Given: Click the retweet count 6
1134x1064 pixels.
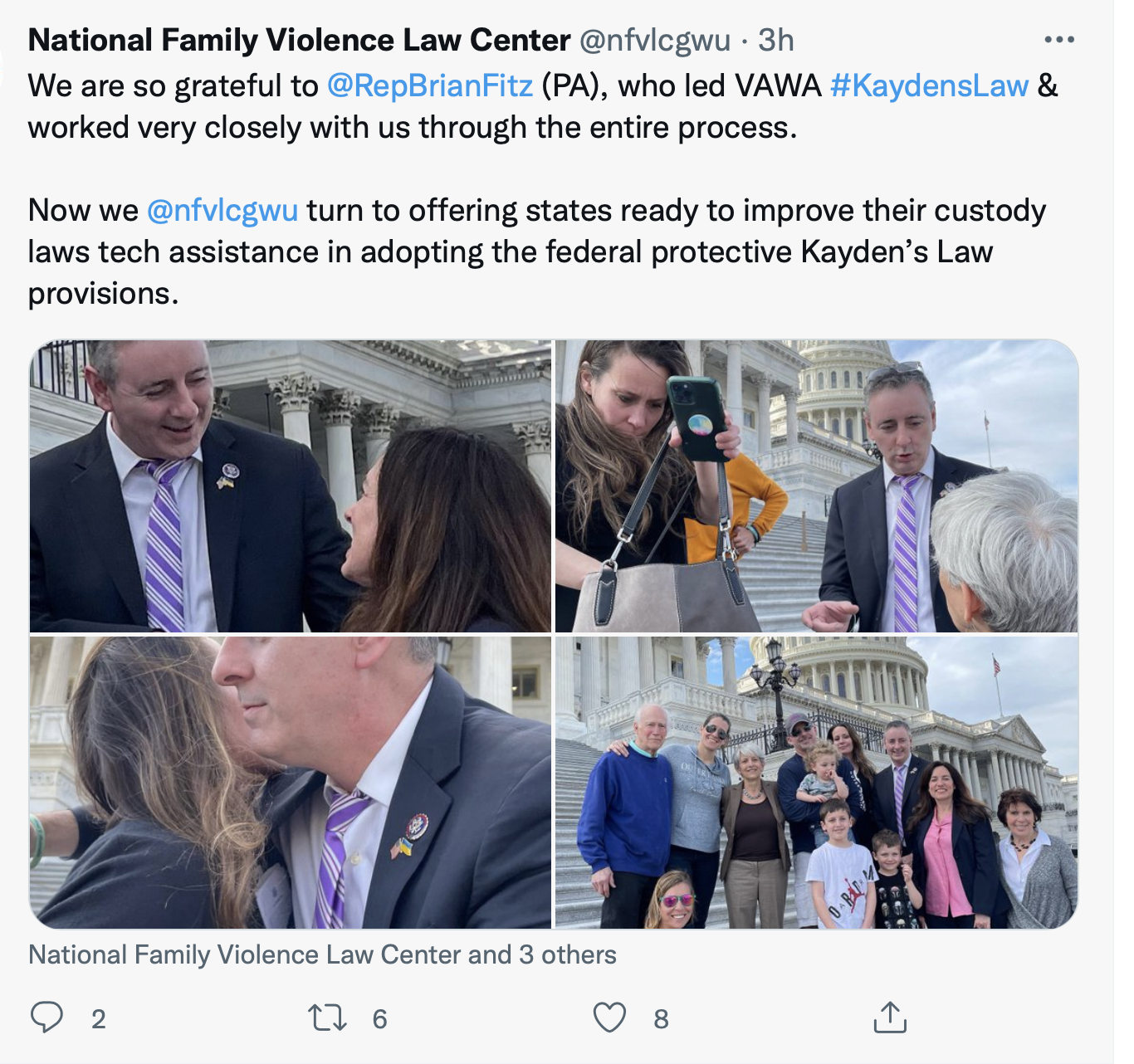Looking at the screenshot, I should point(379,1019).
